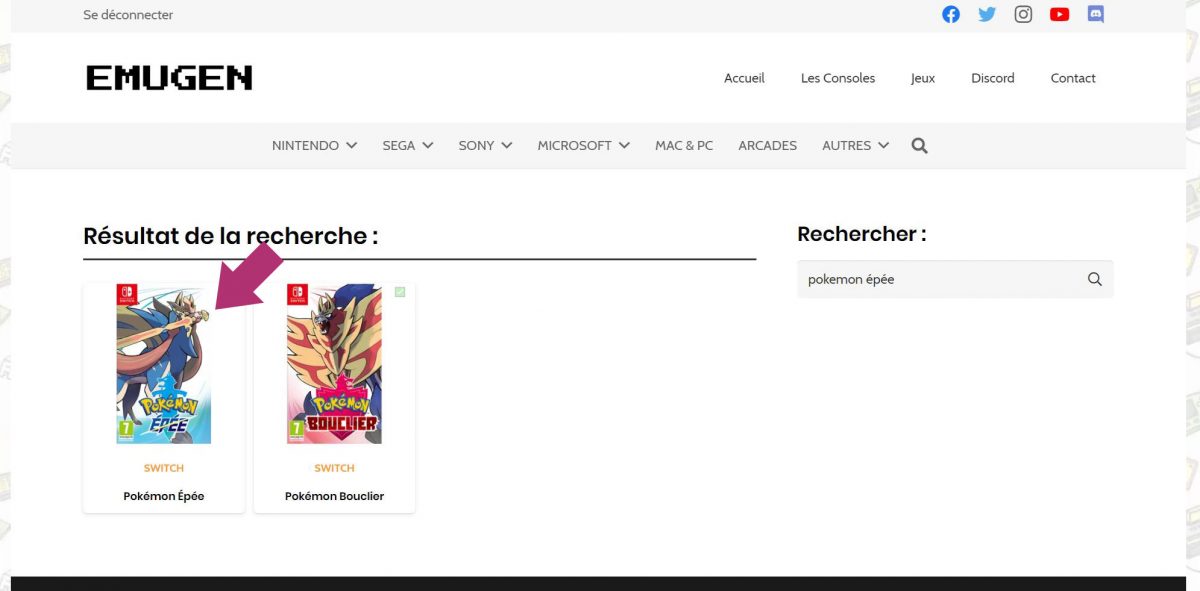
Task: Open the Facebook social icon
Action: click(951, 15)
